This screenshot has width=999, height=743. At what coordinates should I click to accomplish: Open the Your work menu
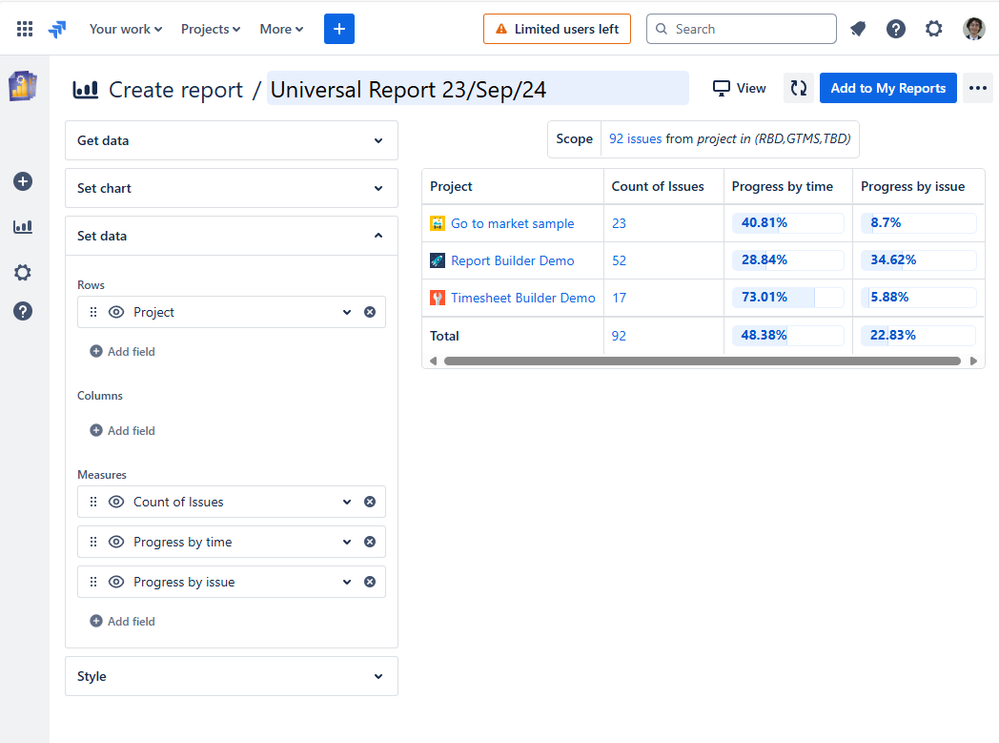126,29
